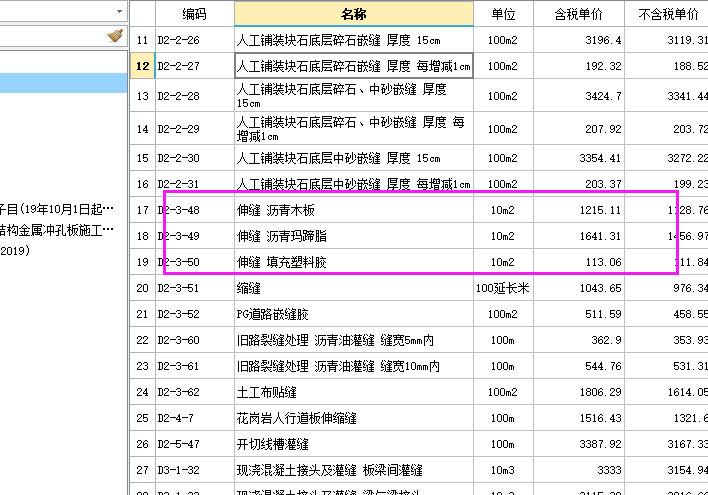Click the 含税单价 column header

[x=578, y=14]
